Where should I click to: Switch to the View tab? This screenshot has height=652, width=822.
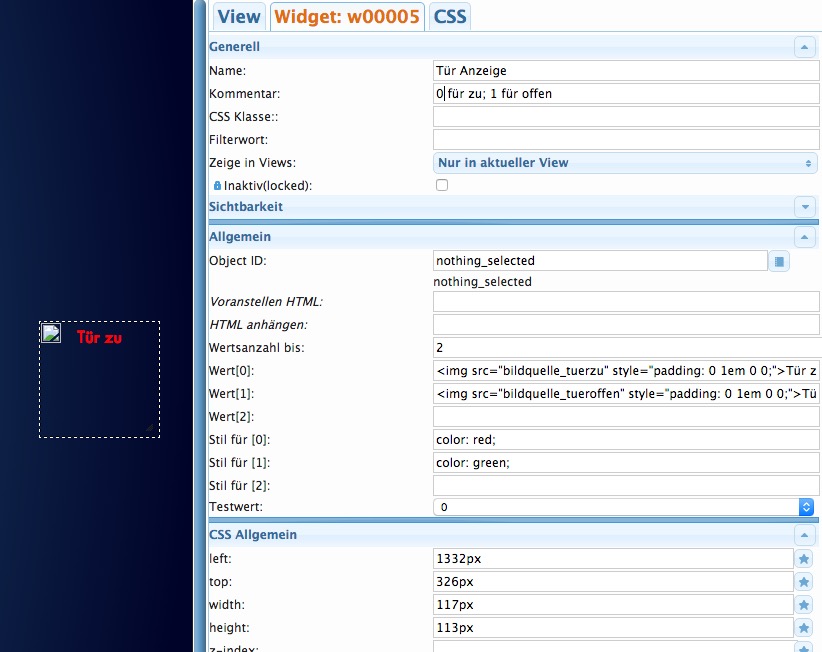point(239,17)
